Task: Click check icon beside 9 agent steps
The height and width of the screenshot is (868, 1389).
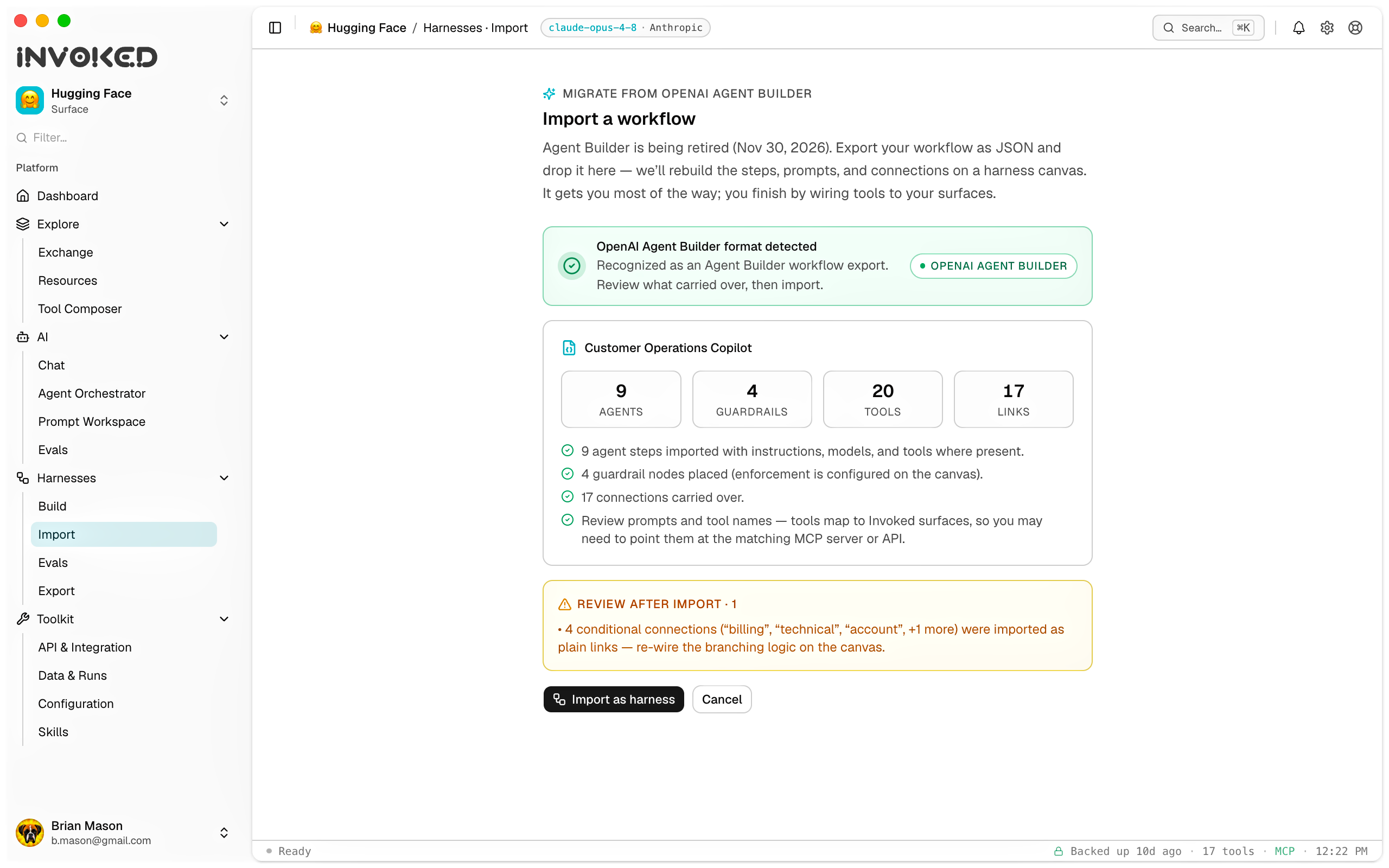Action: [x=567, y=451]
